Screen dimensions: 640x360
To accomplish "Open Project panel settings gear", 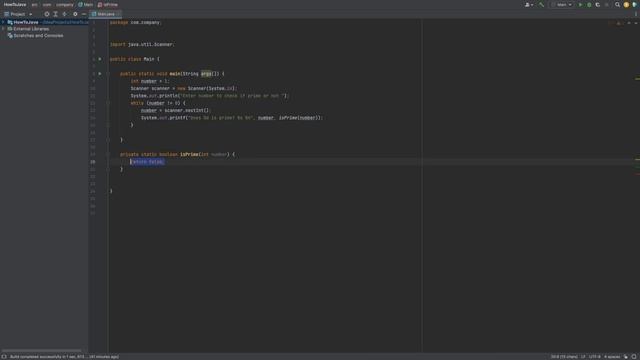I will [75, 14].
